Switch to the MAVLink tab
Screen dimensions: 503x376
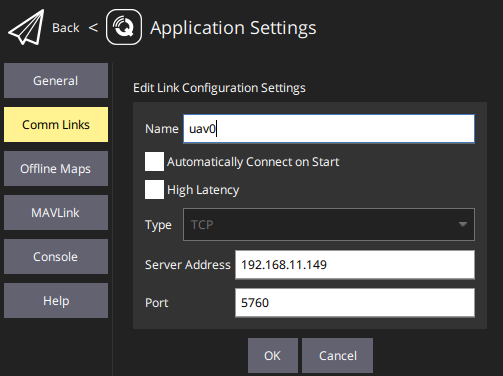[56, 213]
